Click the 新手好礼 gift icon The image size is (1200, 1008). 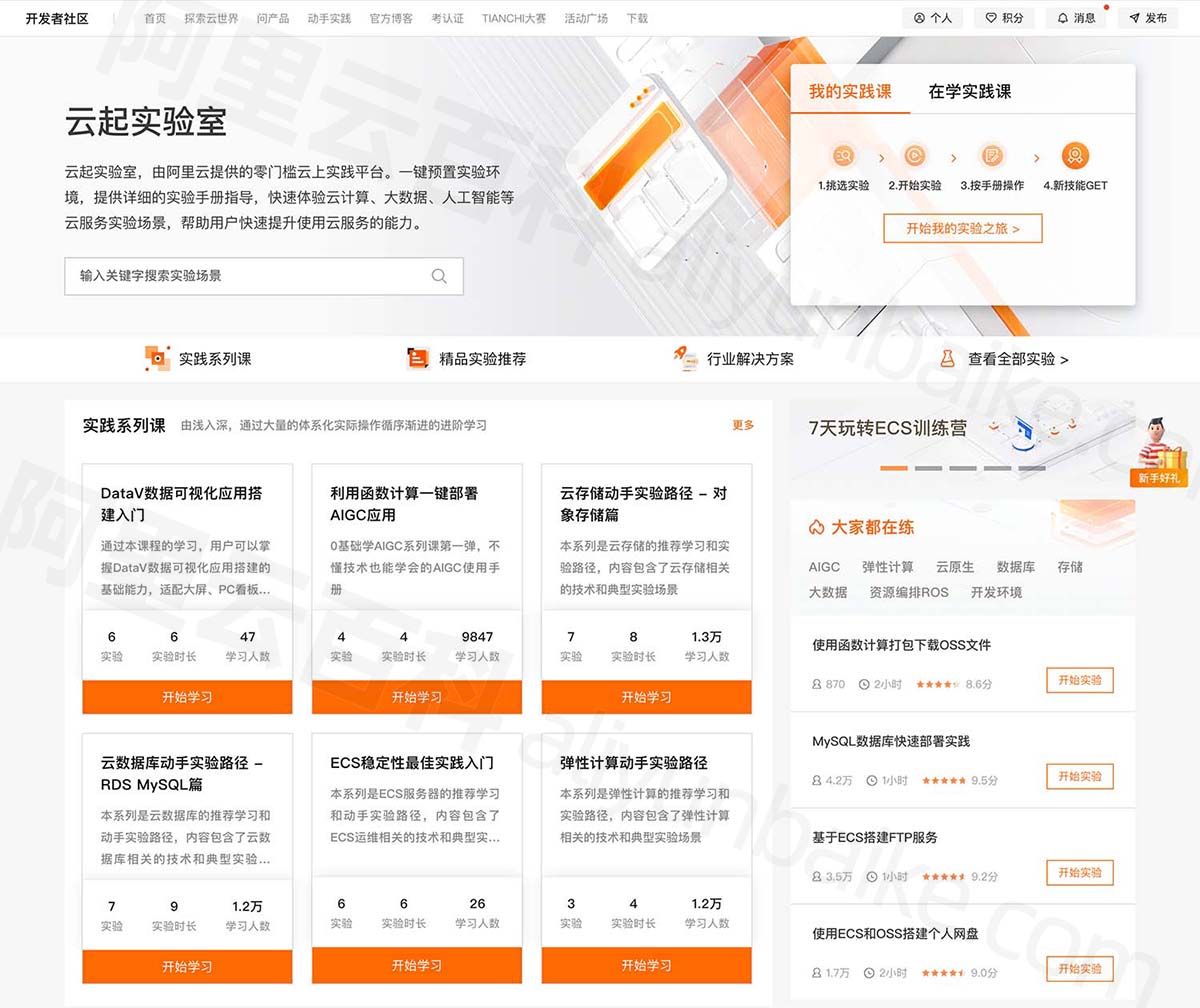coord(1159,450)
